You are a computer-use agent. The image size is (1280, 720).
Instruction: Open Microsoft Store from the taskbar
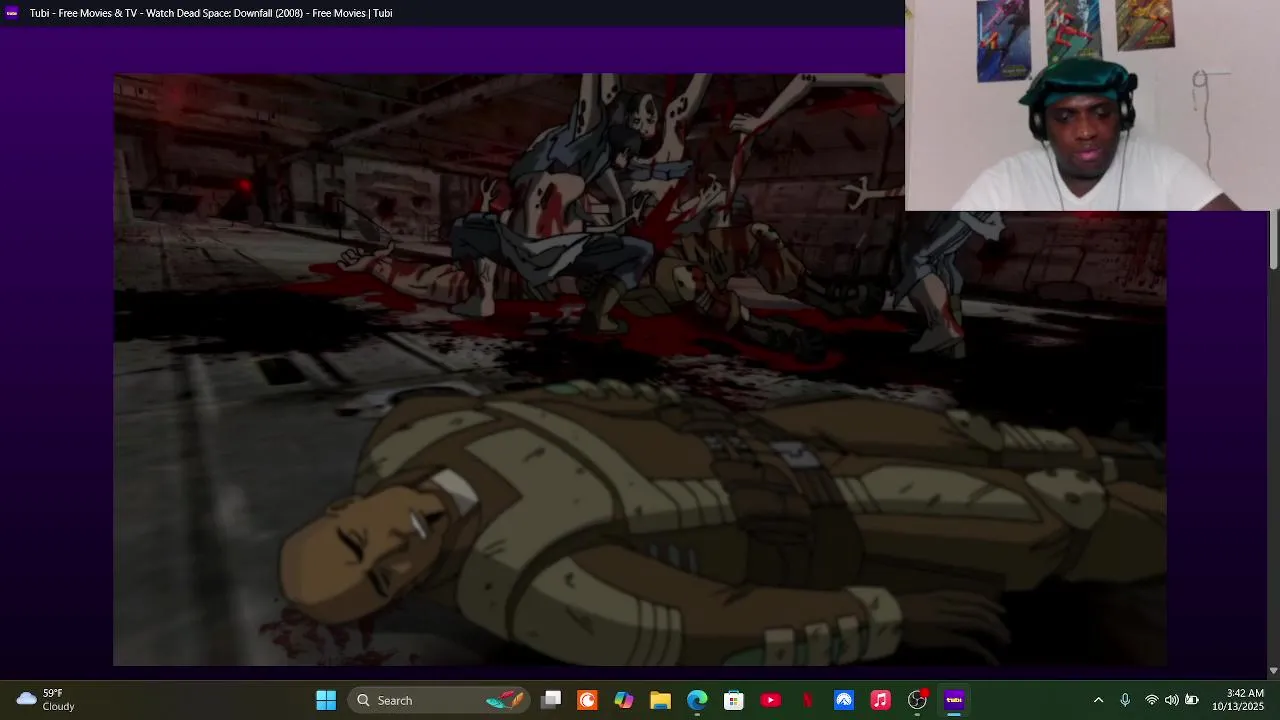coord(734,700)
